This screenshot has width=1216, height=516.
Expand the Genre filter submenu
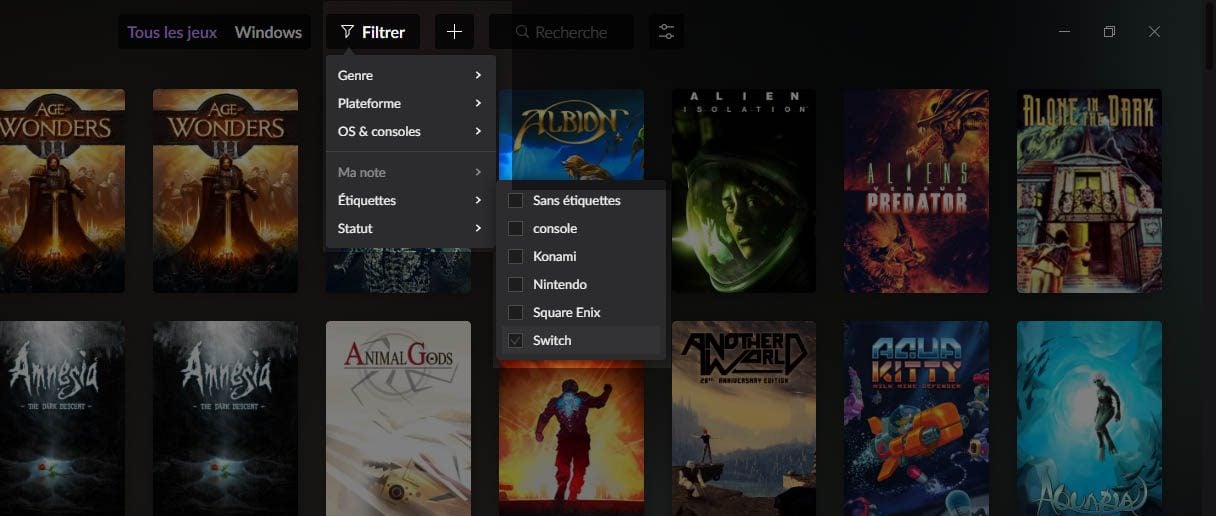click(410, 76)
